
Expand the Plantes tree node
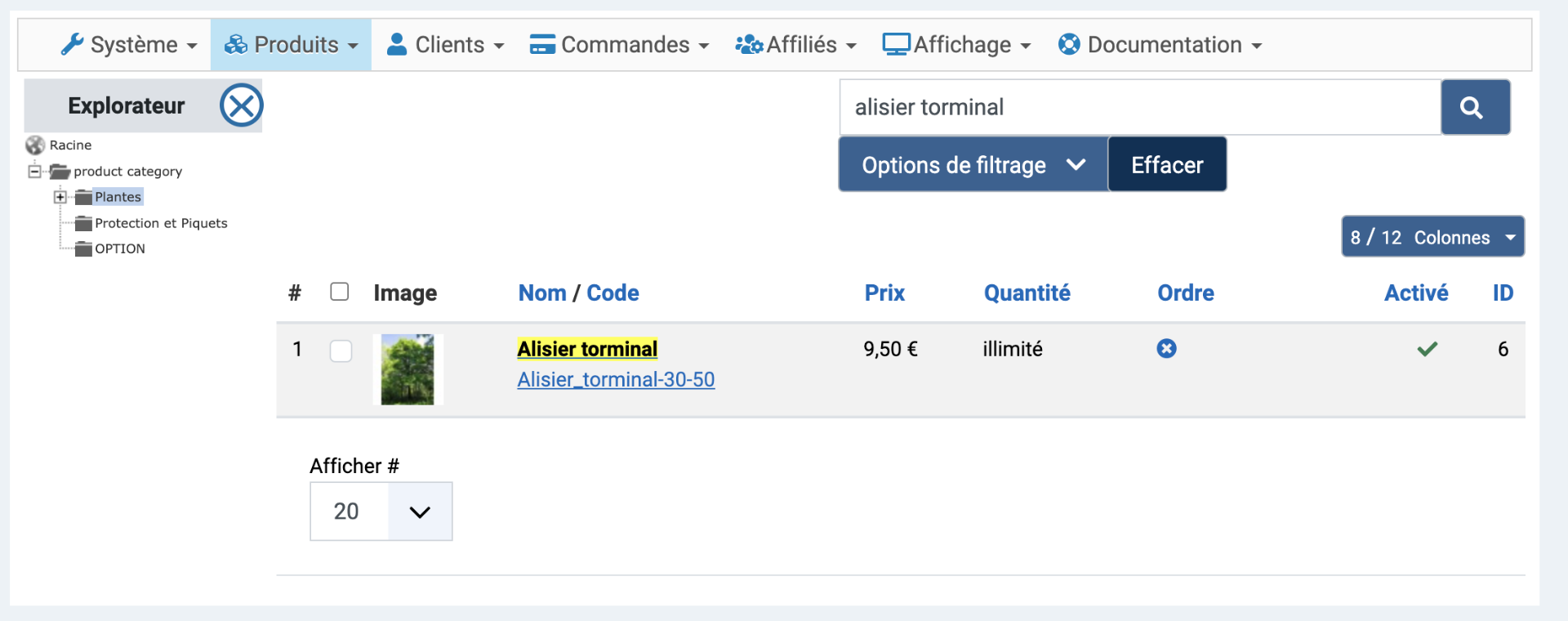pyautogui.click(x=60, y=197)
